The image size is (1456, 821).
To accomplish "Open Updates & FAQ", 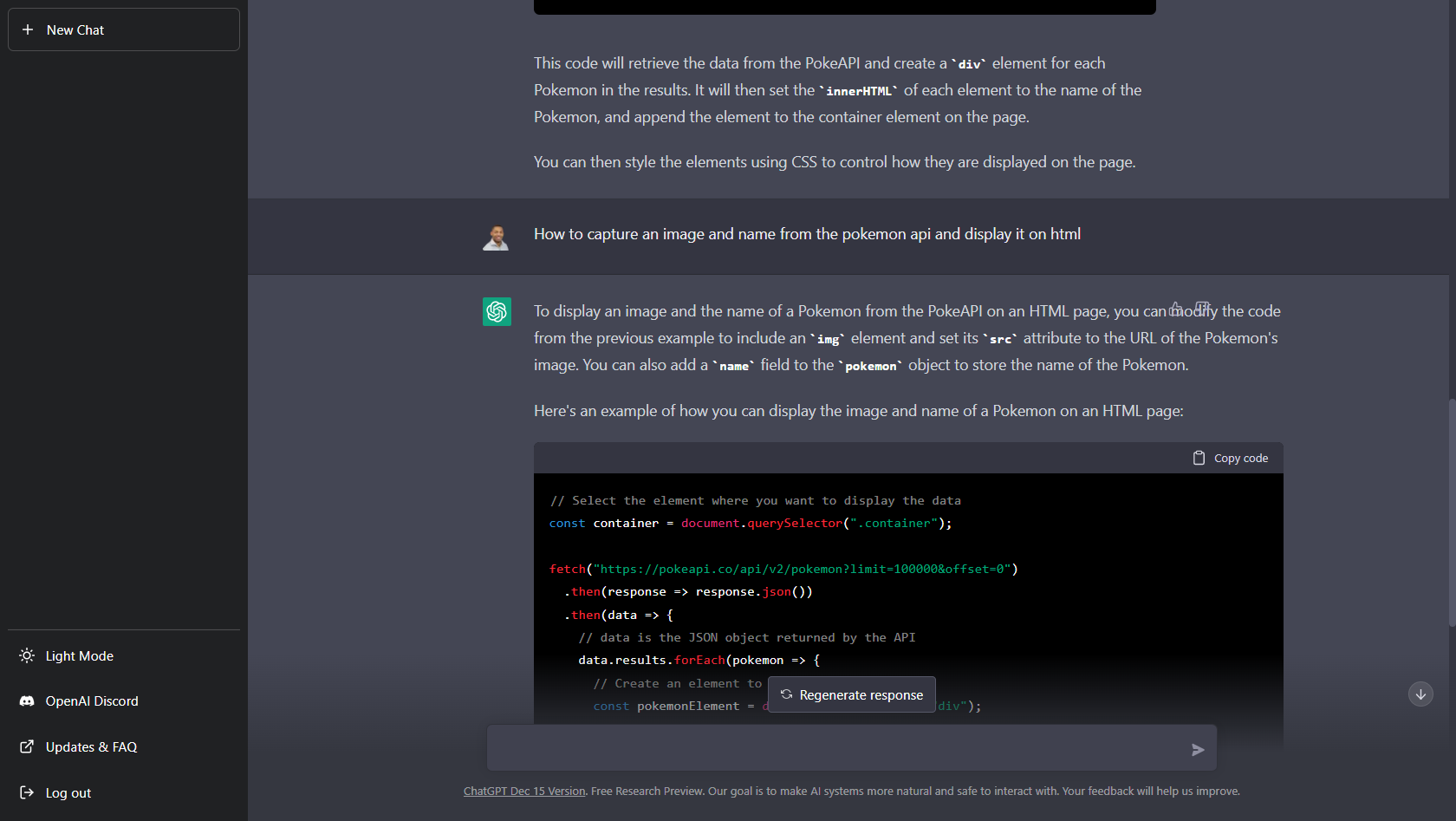I will (x=124, y=746).
